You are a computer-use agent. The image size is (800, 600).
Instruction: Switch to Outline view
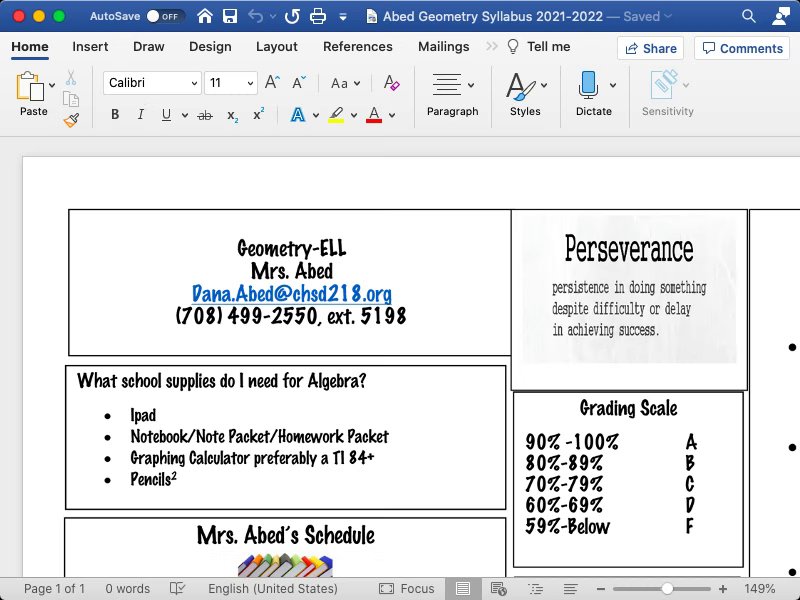click(536, 589)
